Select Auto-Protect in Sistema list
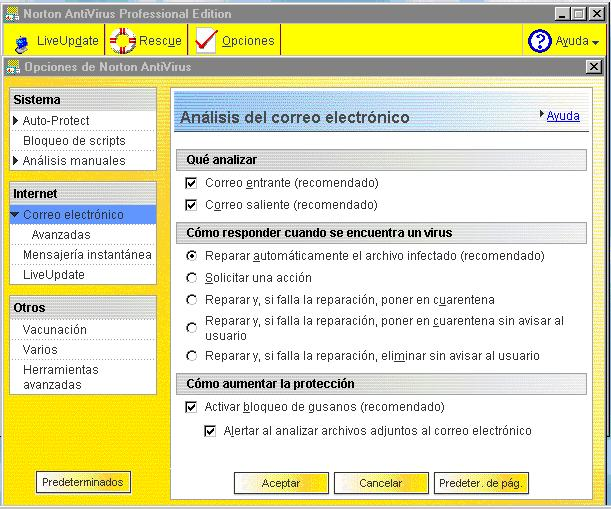Viewport: 611px width, 509px height. pyautogui.click(x=56, y=121)
